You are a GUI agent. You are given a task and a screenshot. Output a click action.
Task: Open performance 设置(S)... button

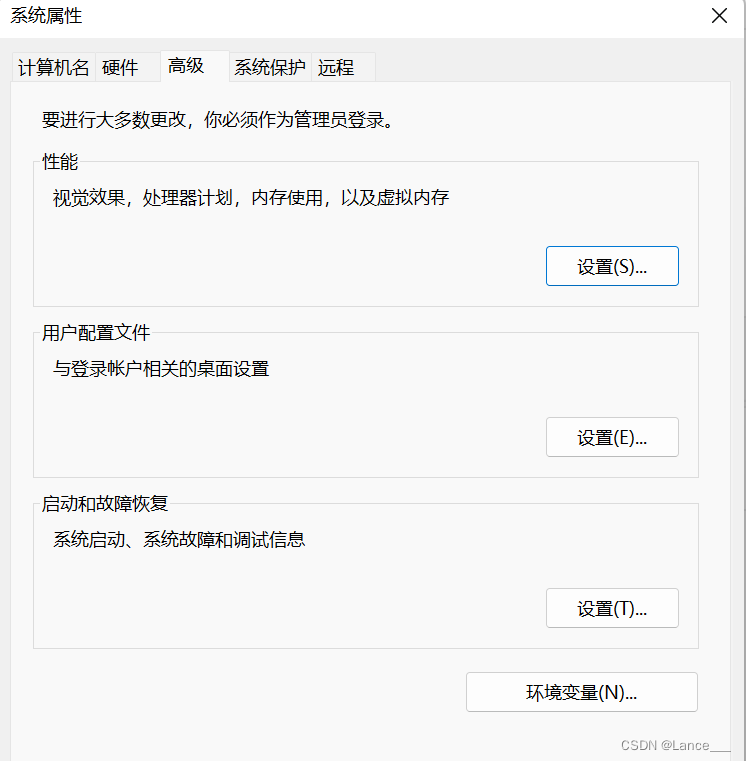pyautogui.click(x=612, y=266)
